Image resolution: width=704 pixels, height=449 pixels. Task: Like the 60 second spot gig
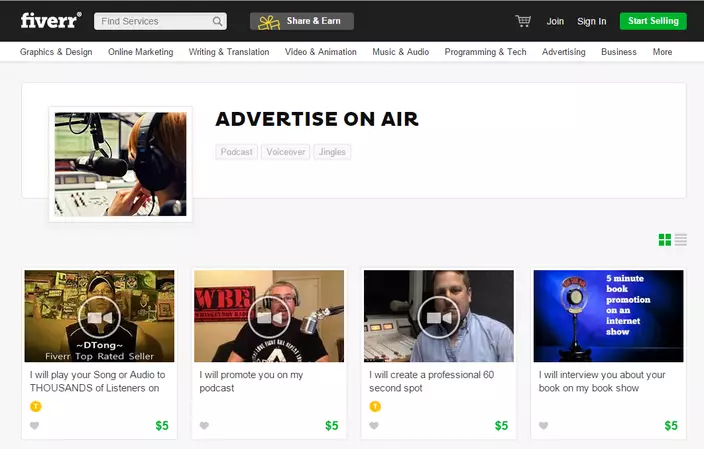click(x=374, y=426)
